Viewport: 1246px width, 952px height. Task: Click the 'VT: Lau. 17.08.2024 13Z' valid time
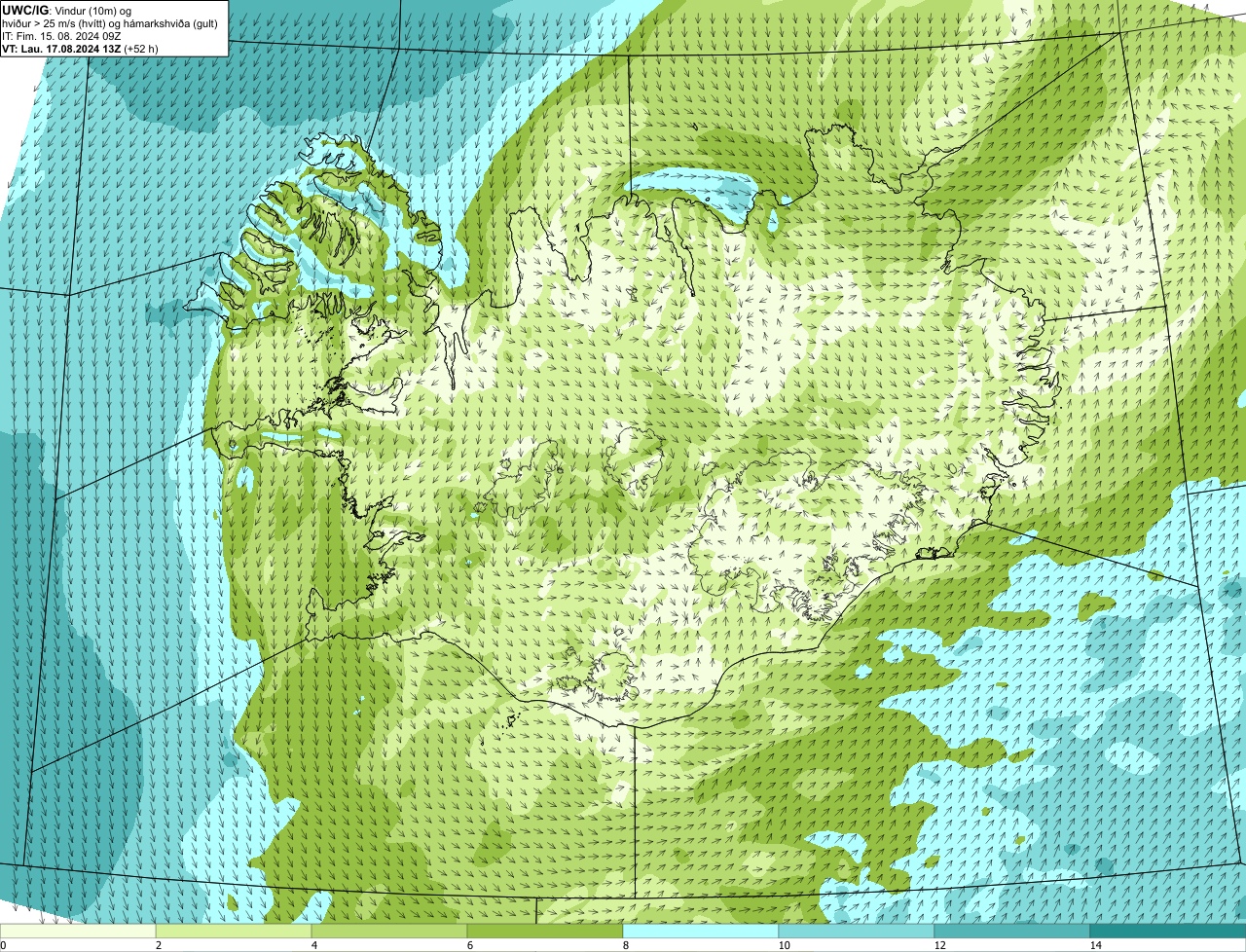point(61,48)
